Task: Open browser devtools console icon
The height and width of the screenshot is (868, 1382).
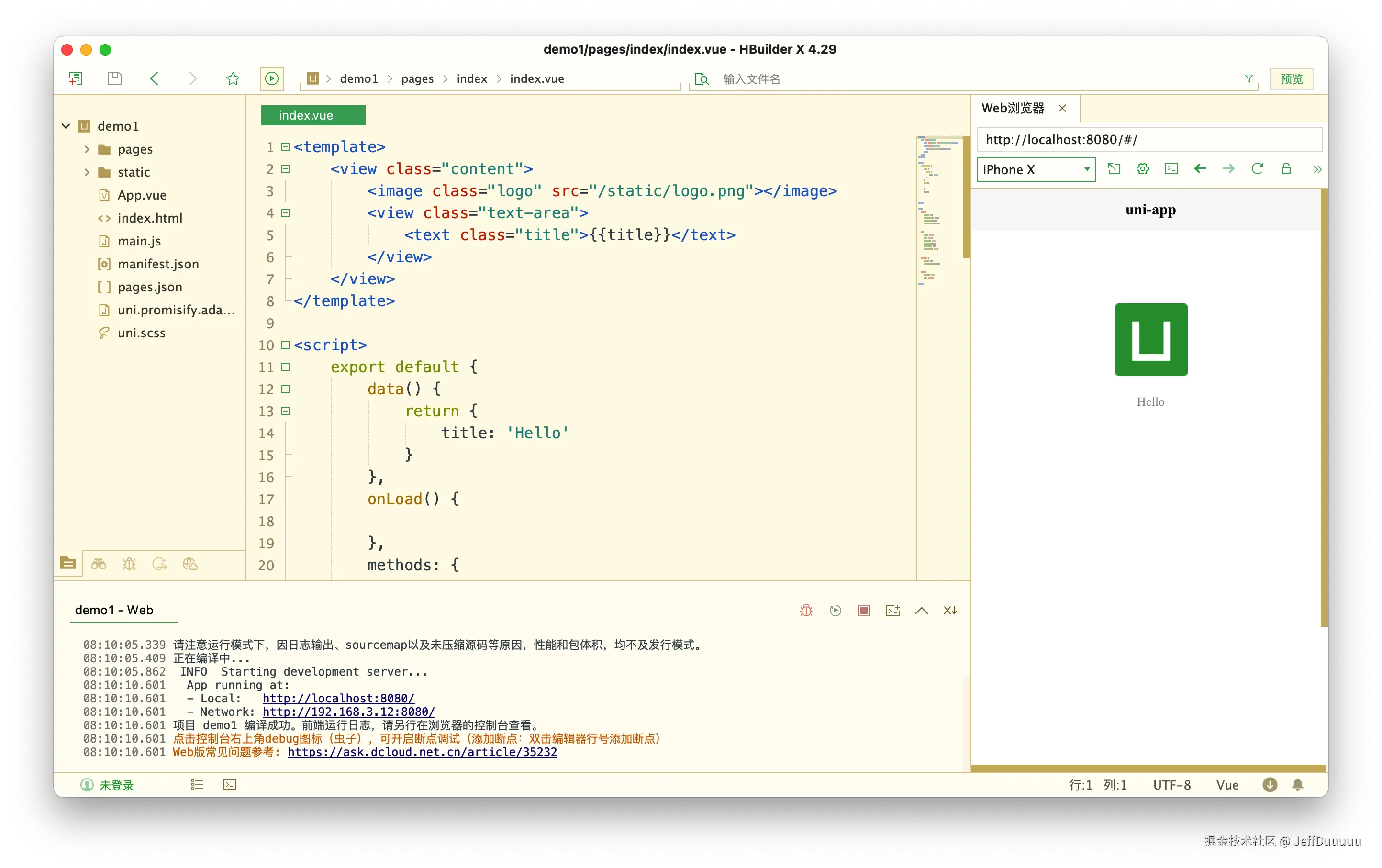Action: click(1171, 168)
